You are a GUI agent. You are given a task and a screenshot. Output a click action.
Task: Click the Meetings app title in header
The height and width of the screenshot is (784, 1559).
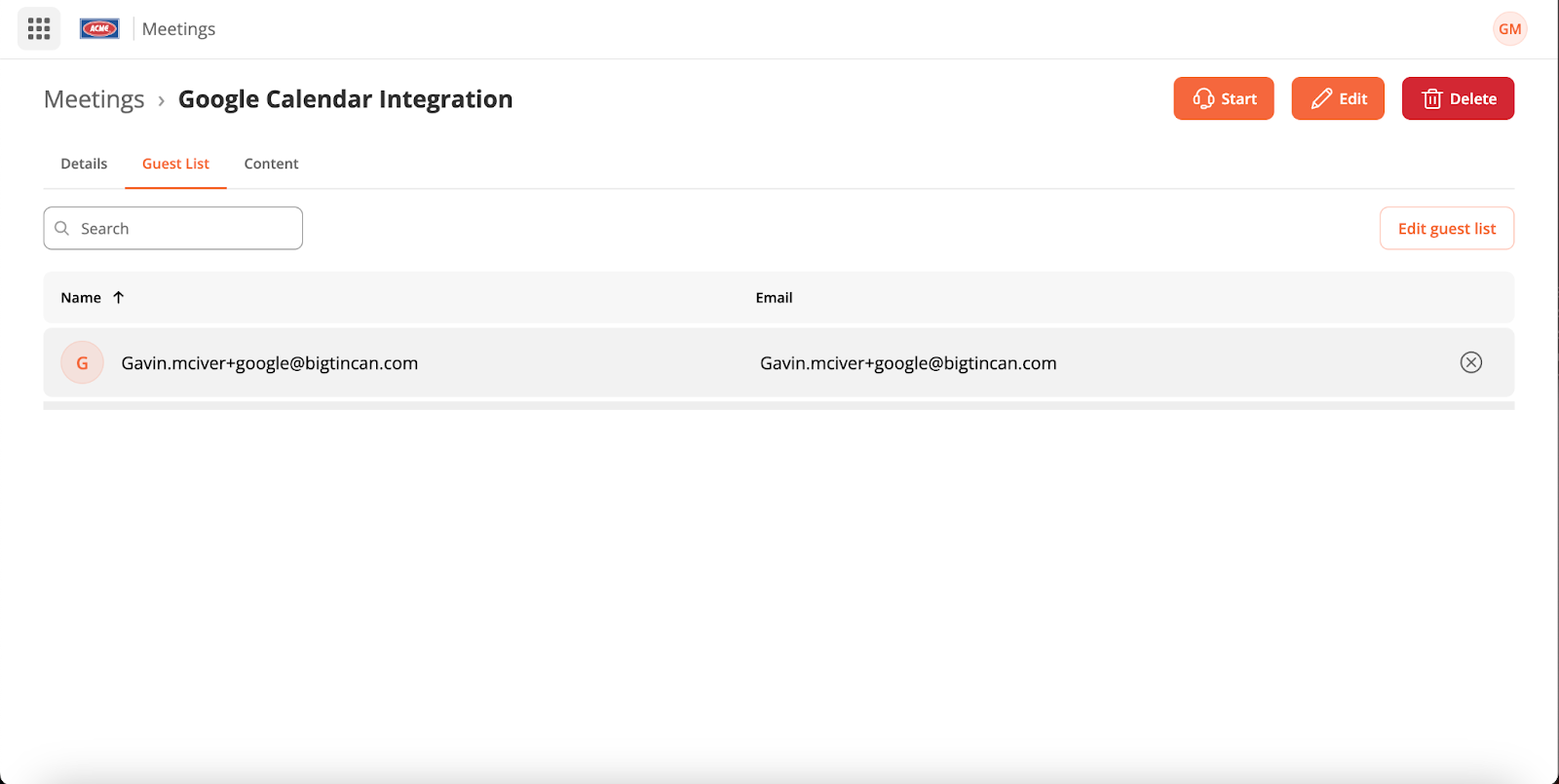[x=179, y=29]
